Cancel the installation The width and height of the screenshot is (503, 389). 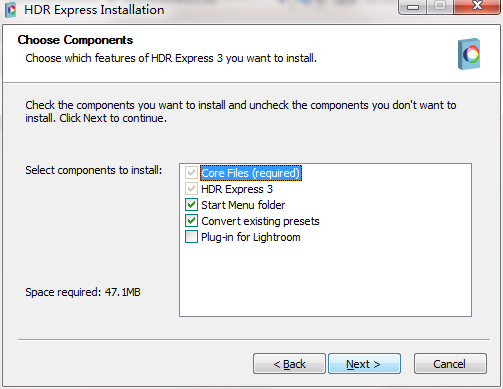point(450,364)
